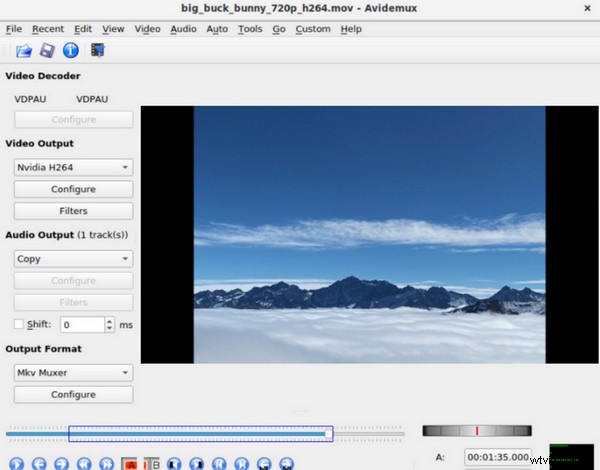Open the Video menu
Viewport: 600px width, 470px height.
(x=147, y=29)
